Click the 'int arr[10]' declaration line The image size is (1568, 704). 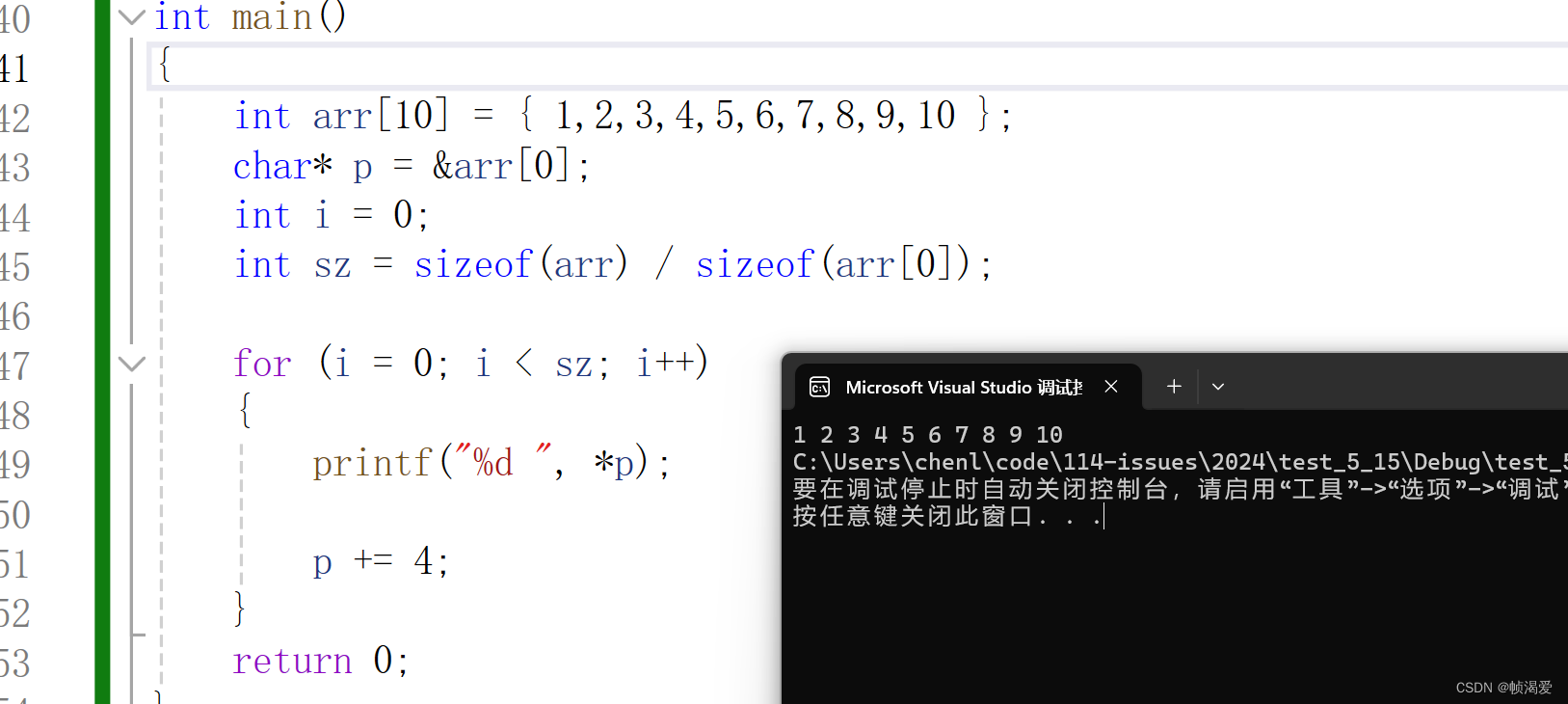623,117
